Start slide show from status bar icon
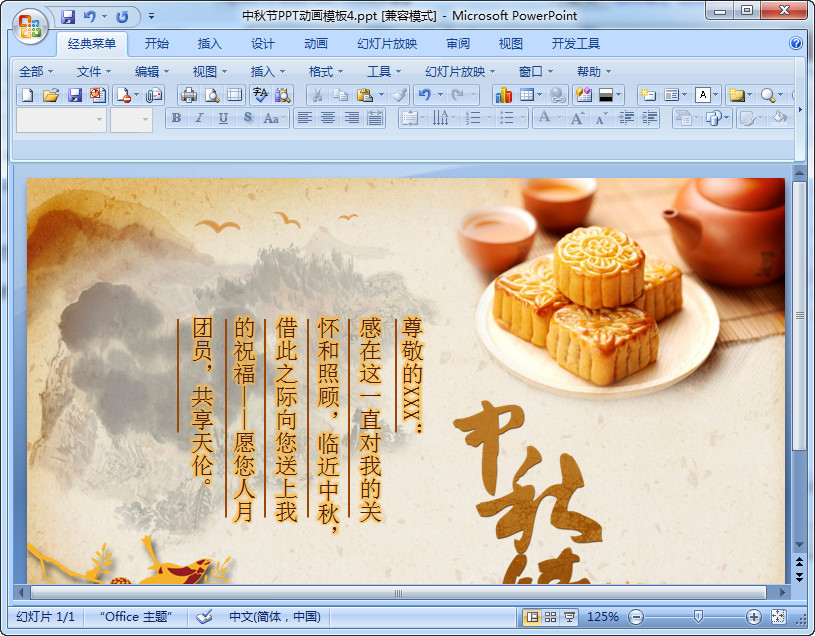 (570, 617)
